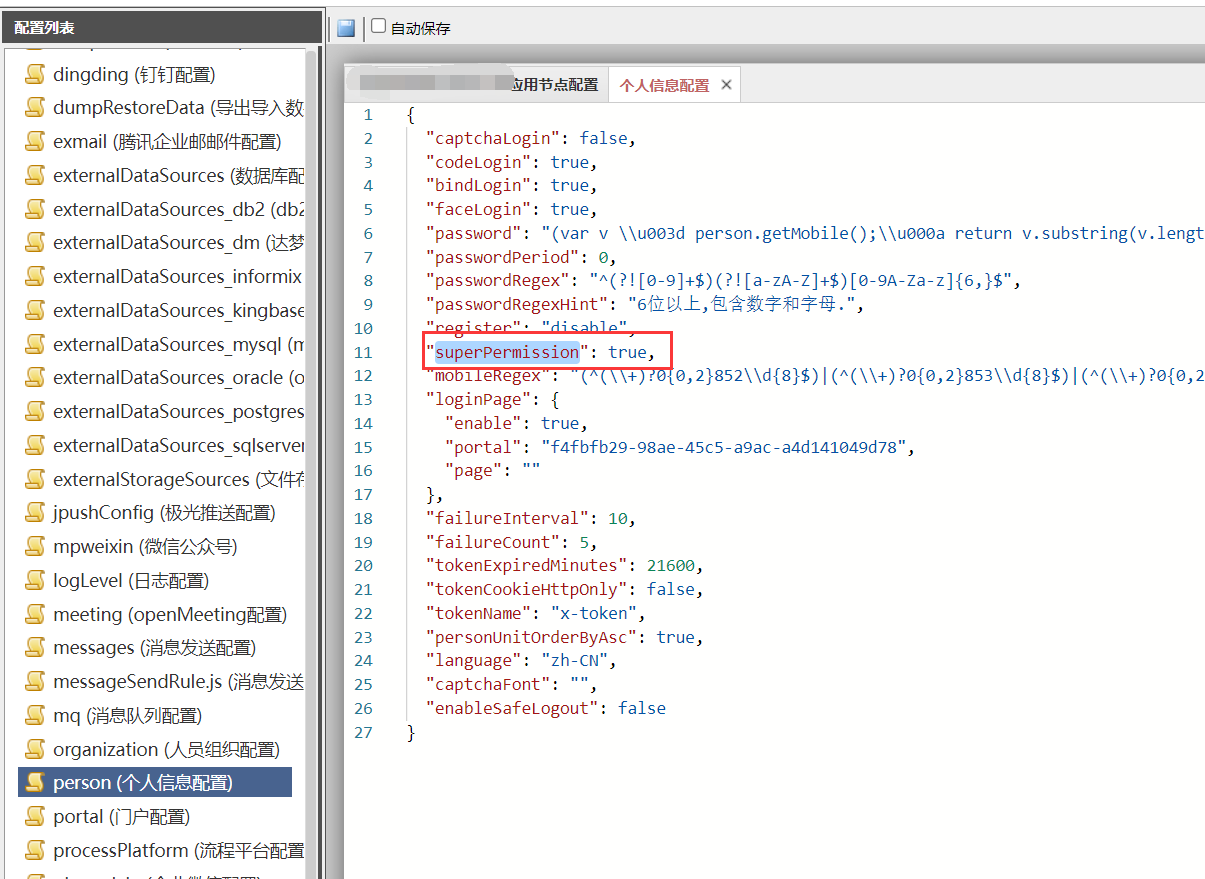Enable the 自动保存 checkbox
Image resolution: width=1205 pixels, height=879 pixels.
click(379, 27)
